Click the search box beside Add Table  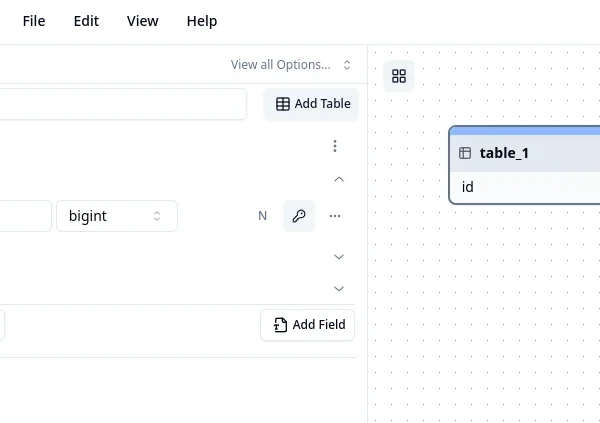(x=120, y=104)
